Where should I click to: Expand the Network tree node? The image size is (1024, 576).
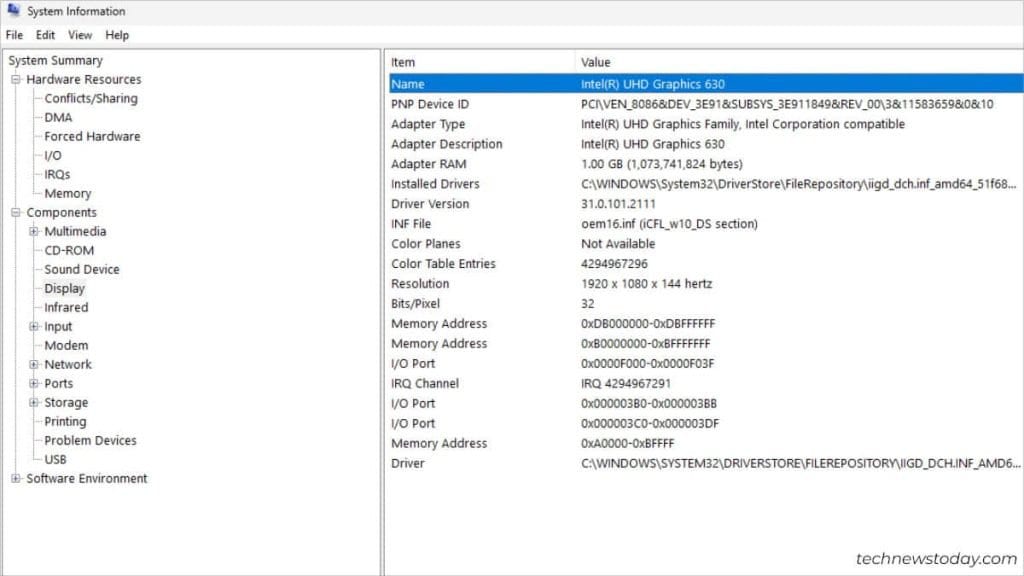(x=33, y=364)
